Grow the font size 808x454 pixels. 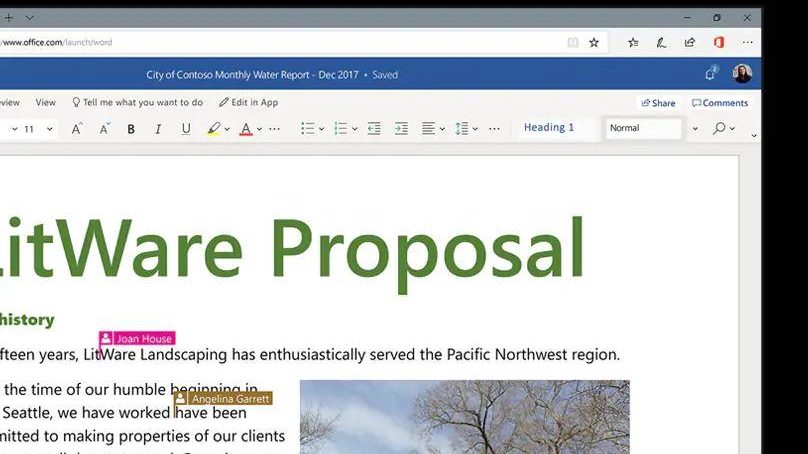click(76, 129)
